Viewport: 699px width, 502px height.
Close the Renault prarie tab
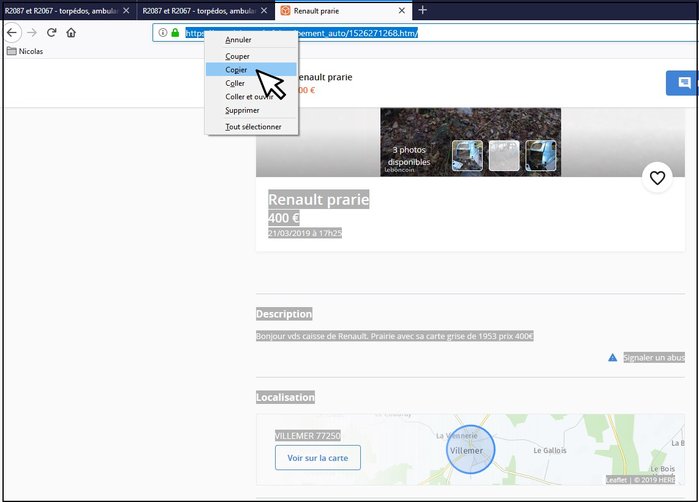point(402,11)
